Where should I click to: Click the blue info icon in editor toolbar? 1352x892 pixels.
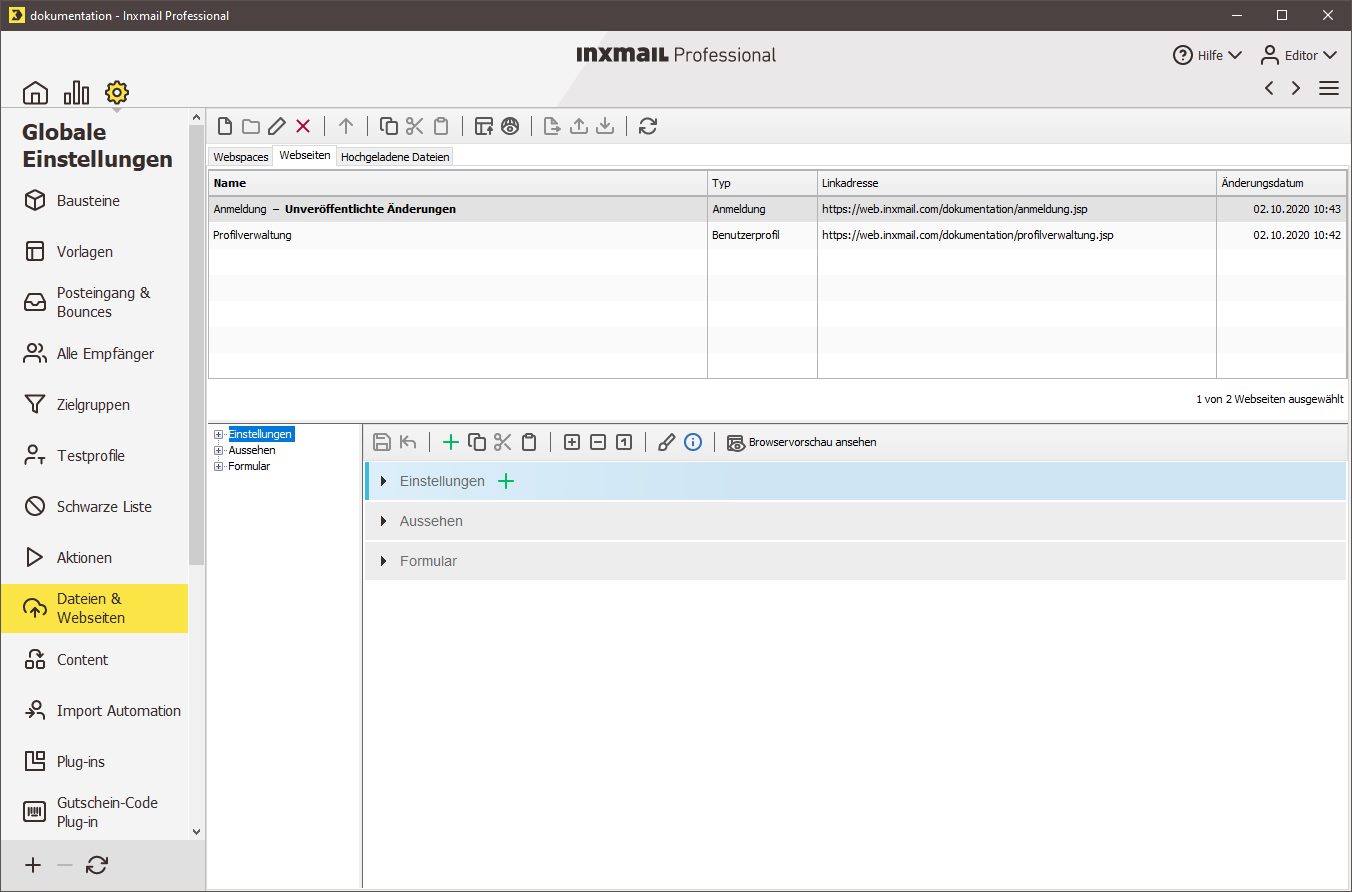(x=693, y=442)
